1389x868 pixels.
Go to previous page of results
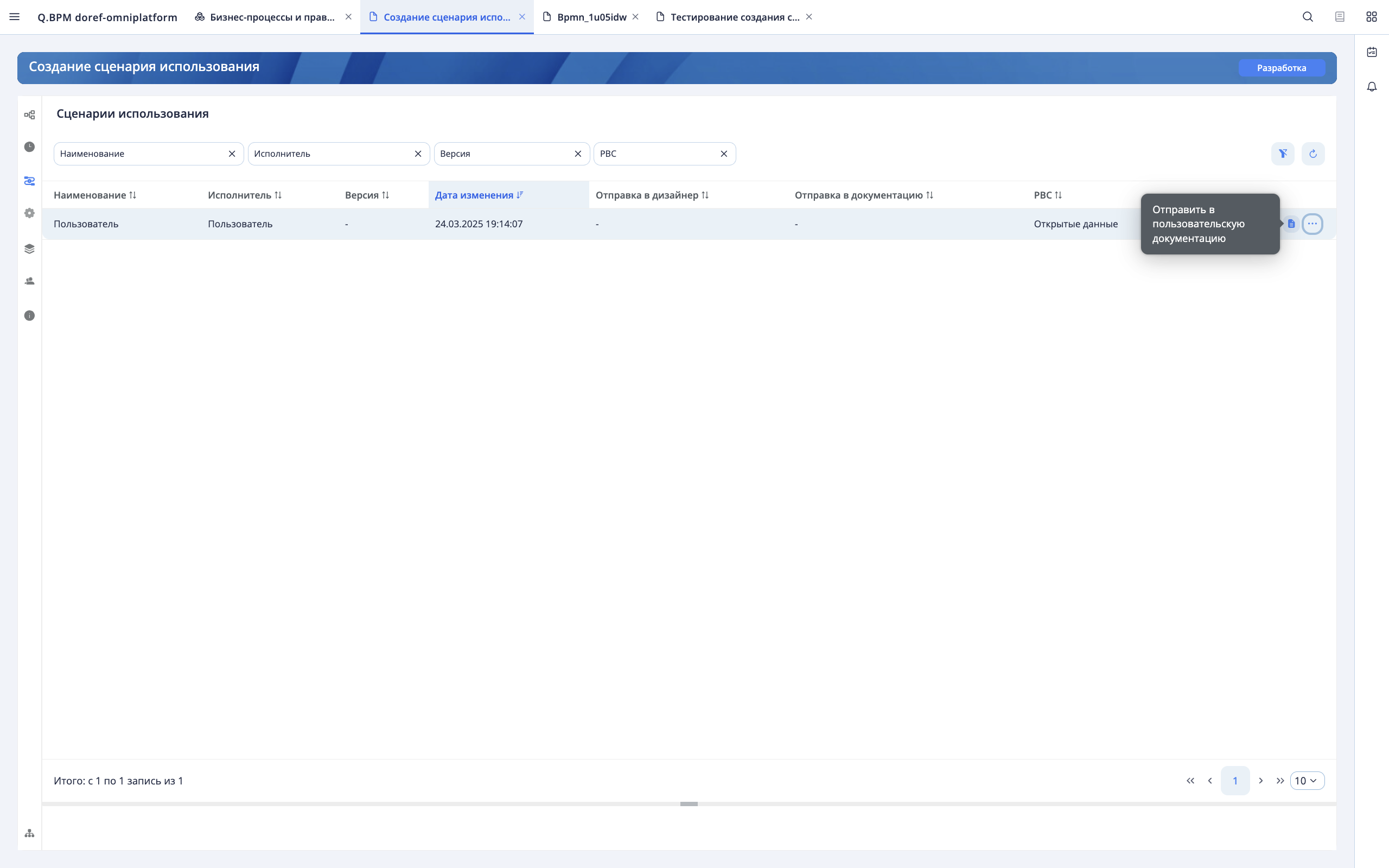click(1210, 781)
